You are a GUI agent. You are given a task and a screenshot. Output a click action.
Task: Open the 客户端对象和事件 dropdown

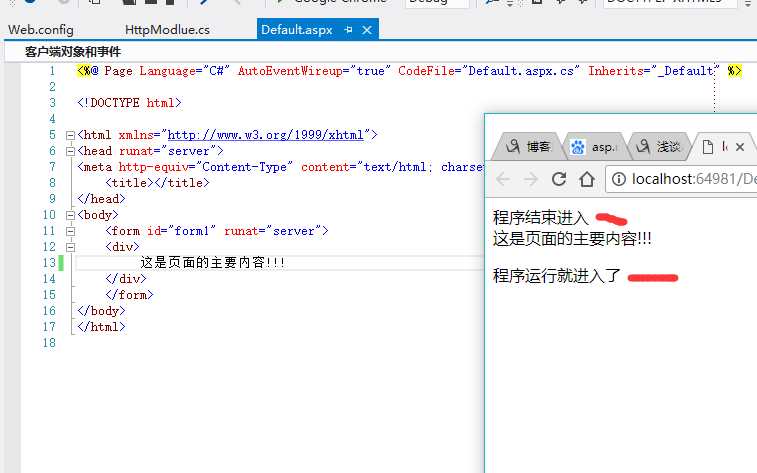point(72,51)
